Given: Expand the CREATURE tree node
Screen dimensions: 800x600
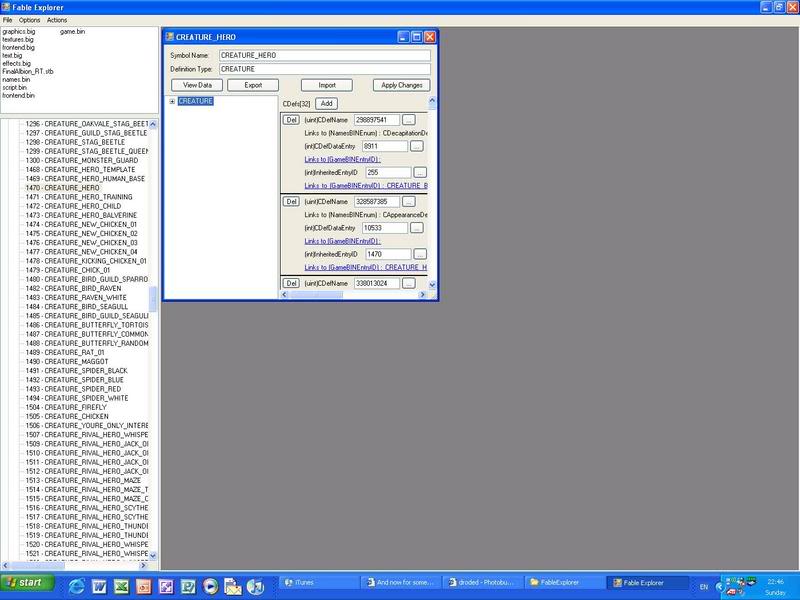Looking at the screenshot, I should 172,101.
